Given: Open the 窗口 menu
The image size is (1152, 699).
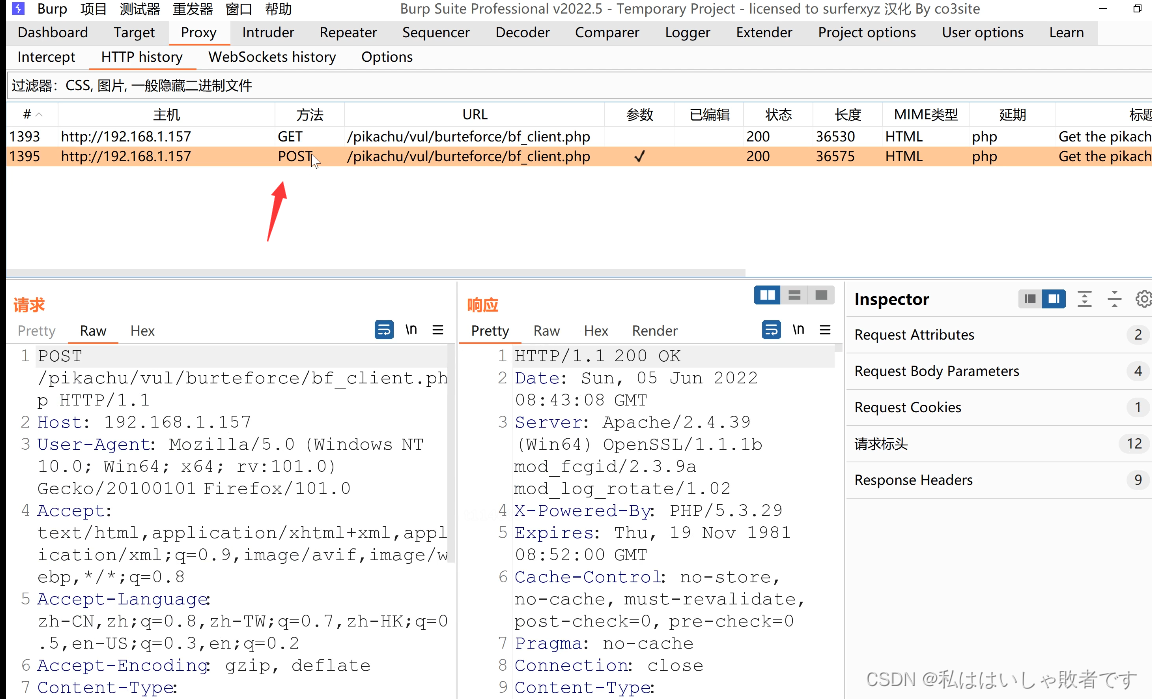Looking at the screenshot, I should [239, 9].
